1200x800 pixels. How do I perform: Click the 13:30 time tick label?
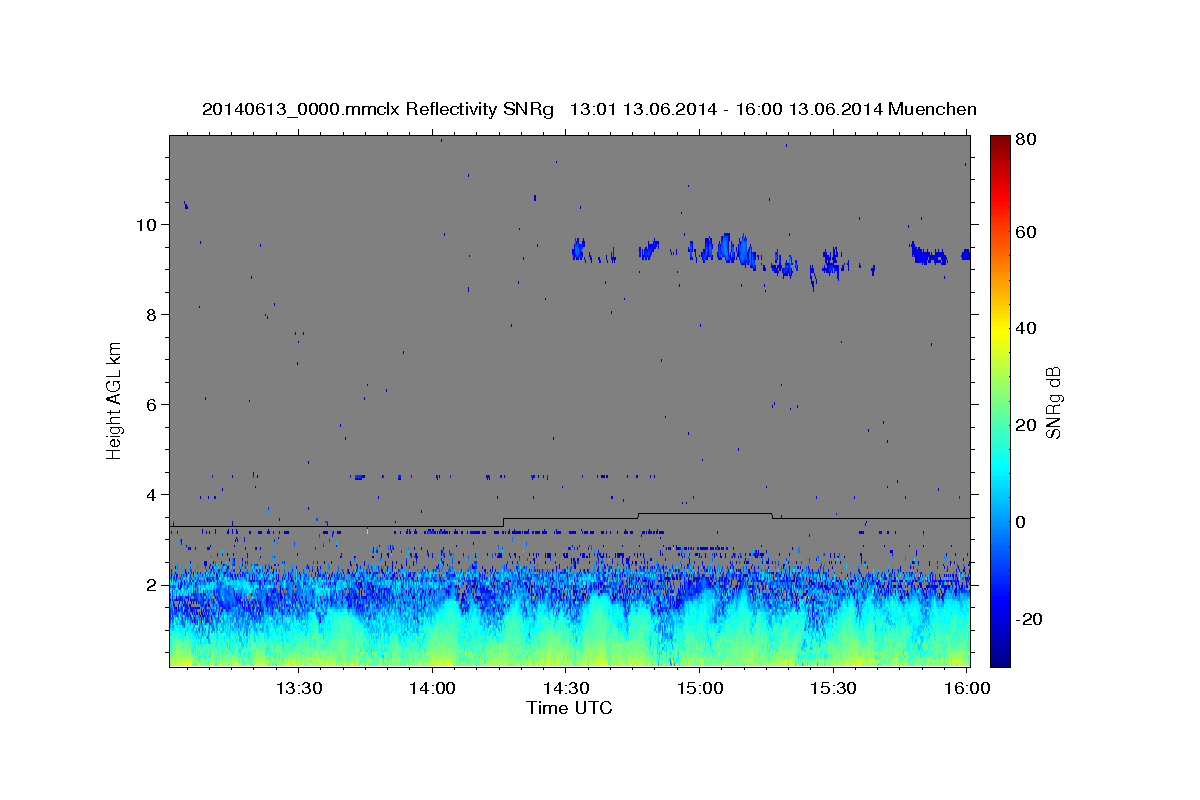[x=299, y=688]
